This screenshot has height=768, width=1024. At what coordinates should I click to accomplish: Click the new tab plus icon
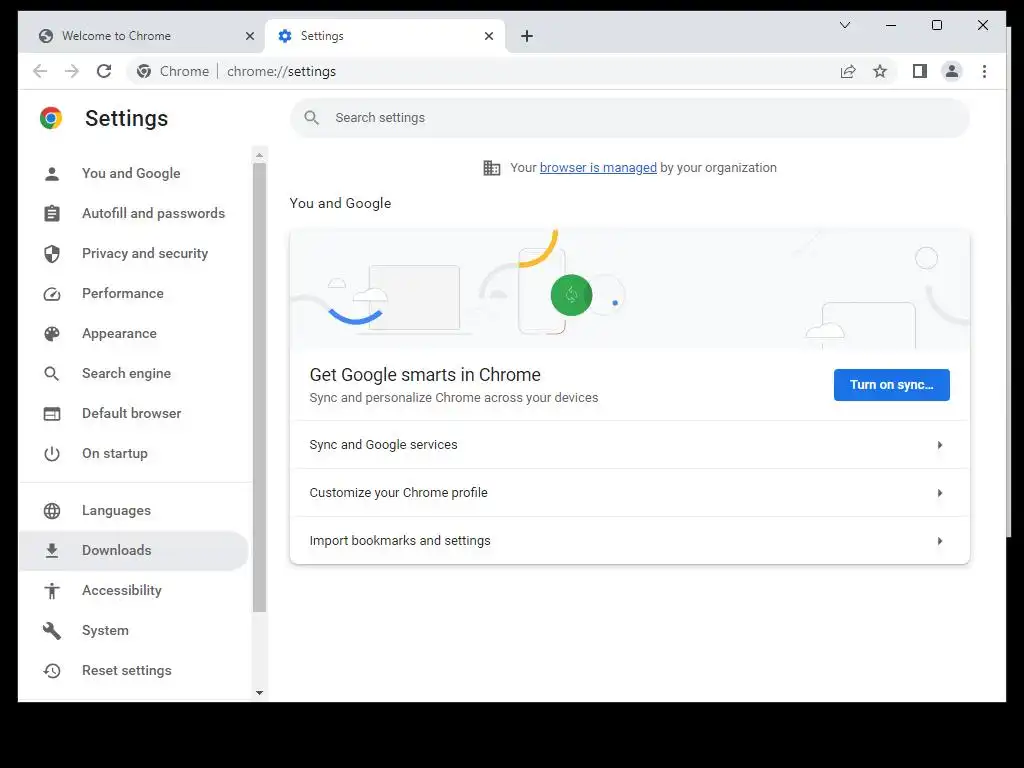[527, 36]
